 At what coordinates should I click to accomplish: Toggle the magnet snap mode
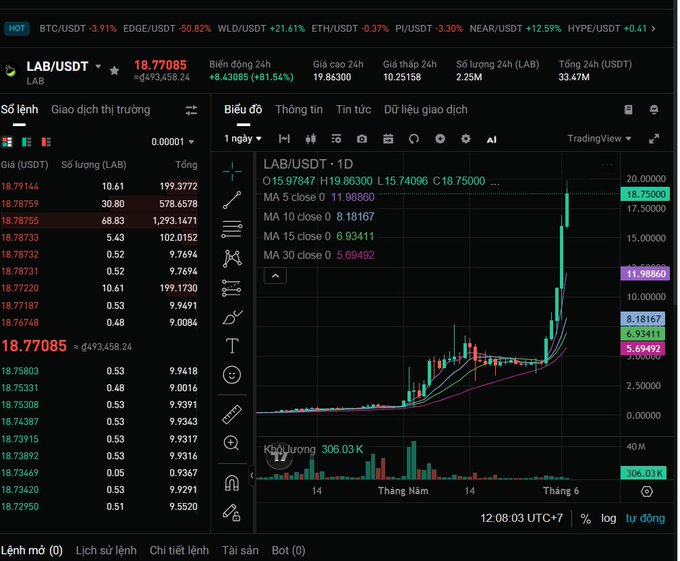coord(232,483)
